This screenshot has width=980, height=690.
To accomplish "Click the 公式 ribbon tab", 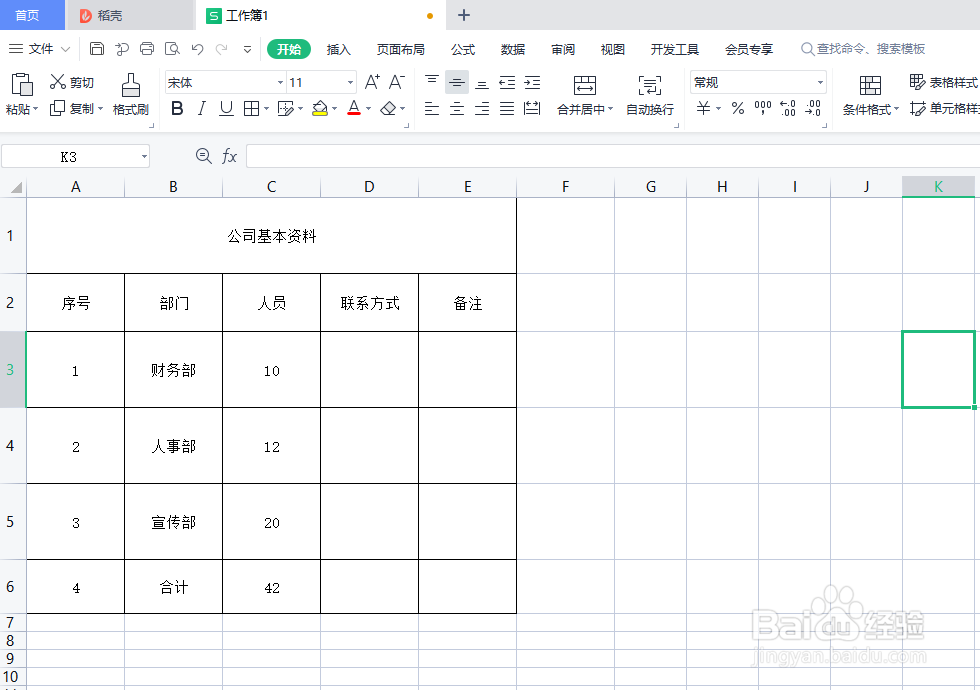I will pos(462,48).
